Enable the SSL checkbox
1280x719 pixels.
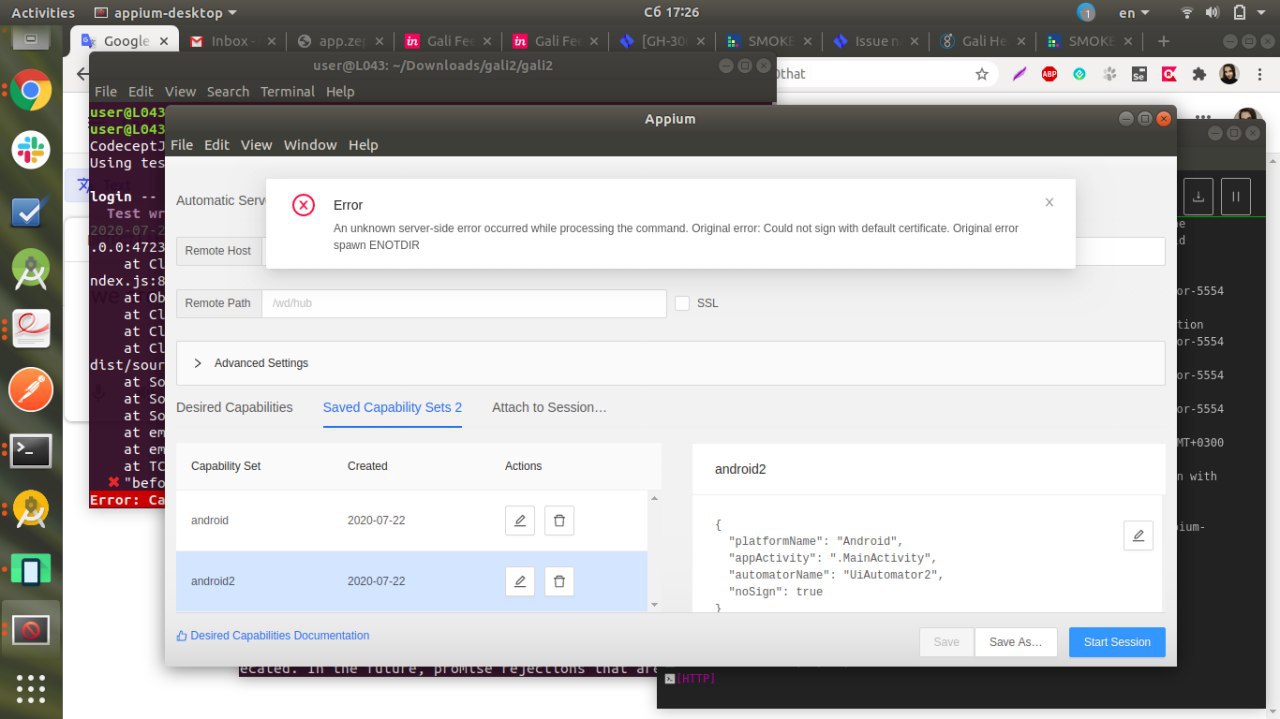click(x=682, y=303)
